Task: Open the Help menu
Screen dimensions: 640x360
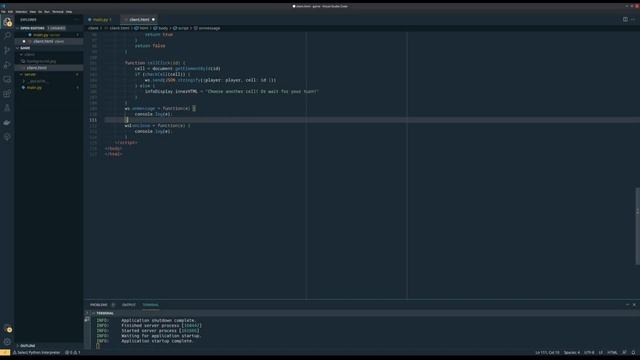Action: coord(69,12)
